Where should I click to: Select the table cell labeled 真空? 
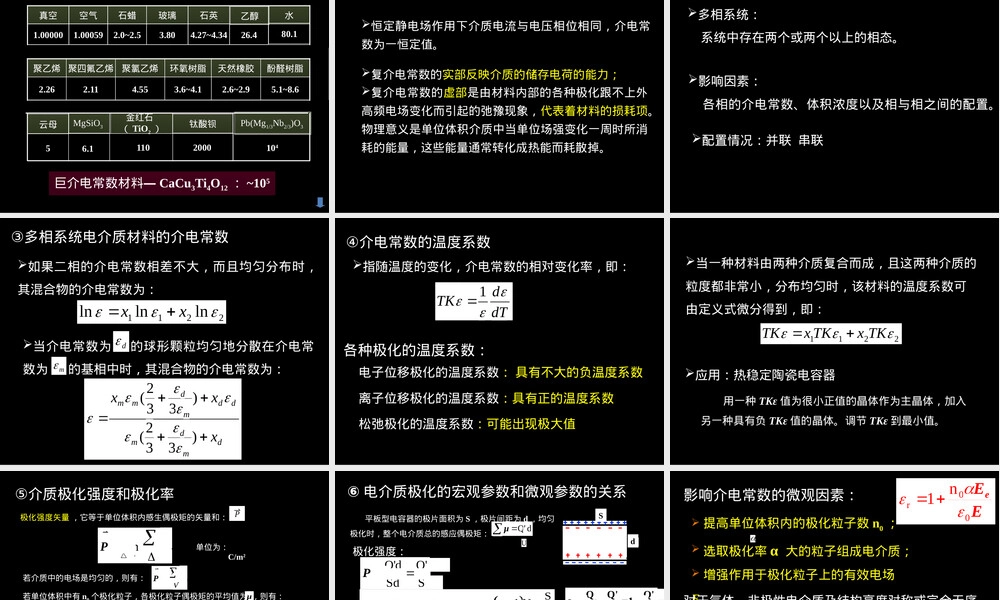pyautogui.click(x=48, y=15)
